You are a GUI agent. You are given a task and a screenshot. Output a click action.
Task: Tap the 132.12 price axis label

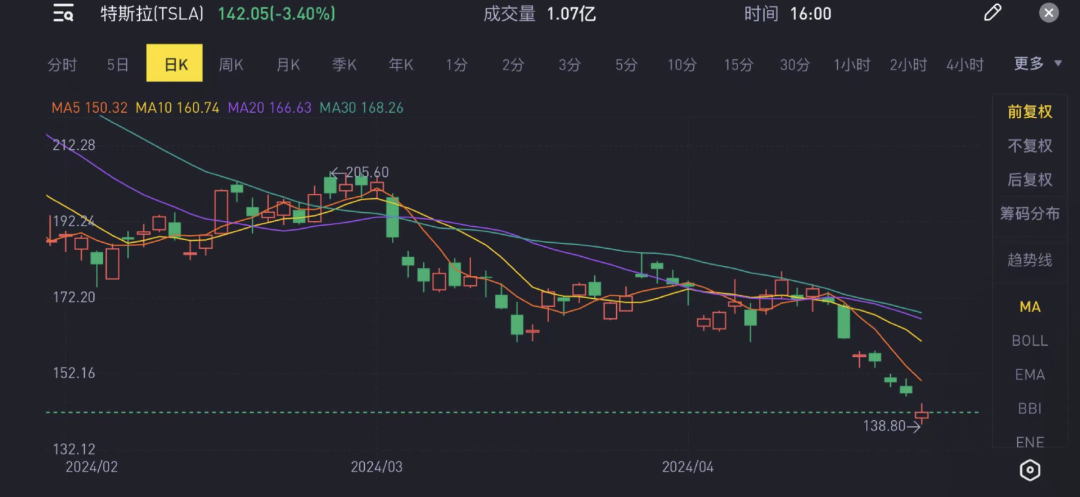(72, 449)
